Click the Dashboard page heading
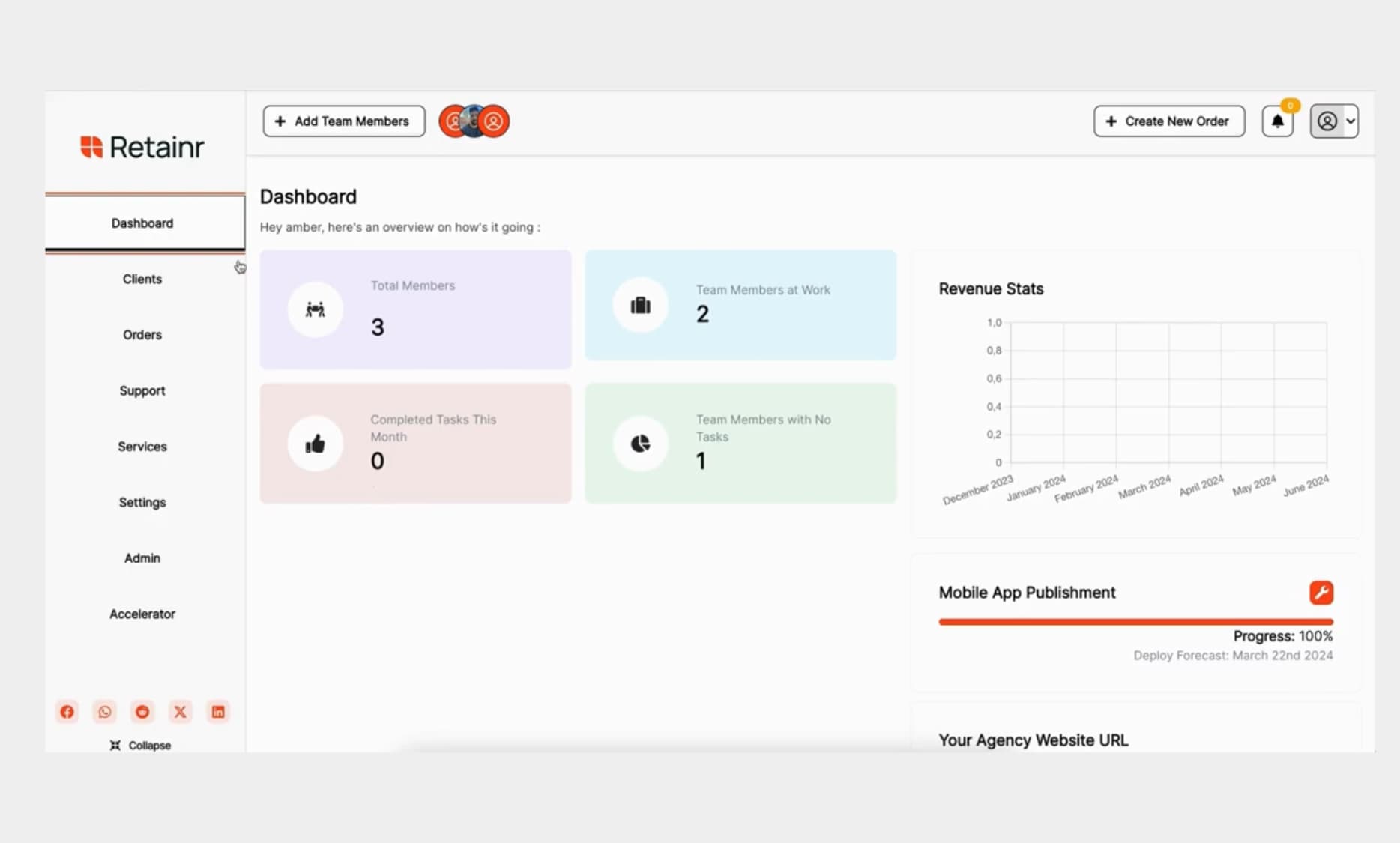The width and height of the screenshot is (1400, 843). click(x=308, y=196)
